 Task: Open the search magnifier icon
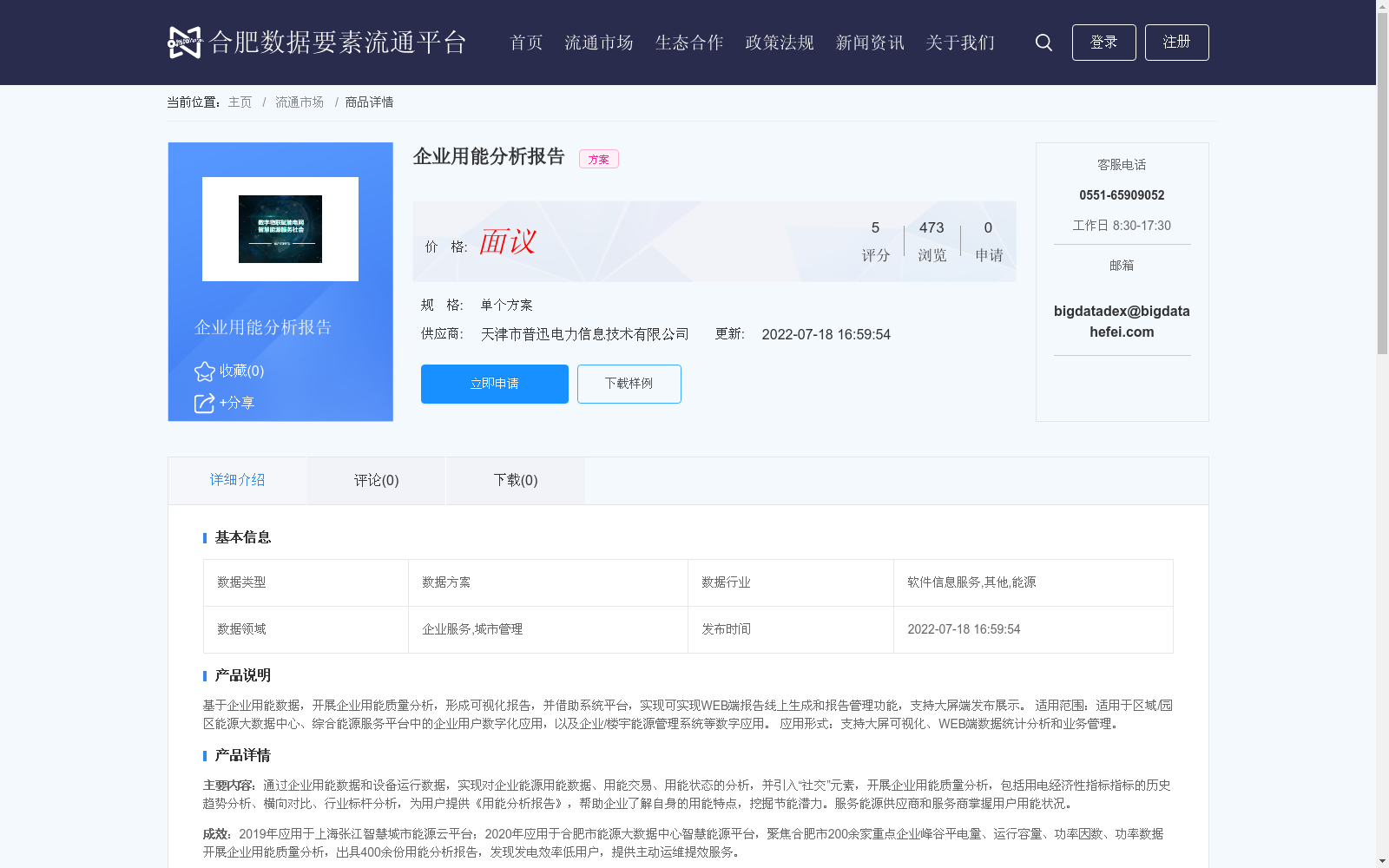pos(1043,43)
